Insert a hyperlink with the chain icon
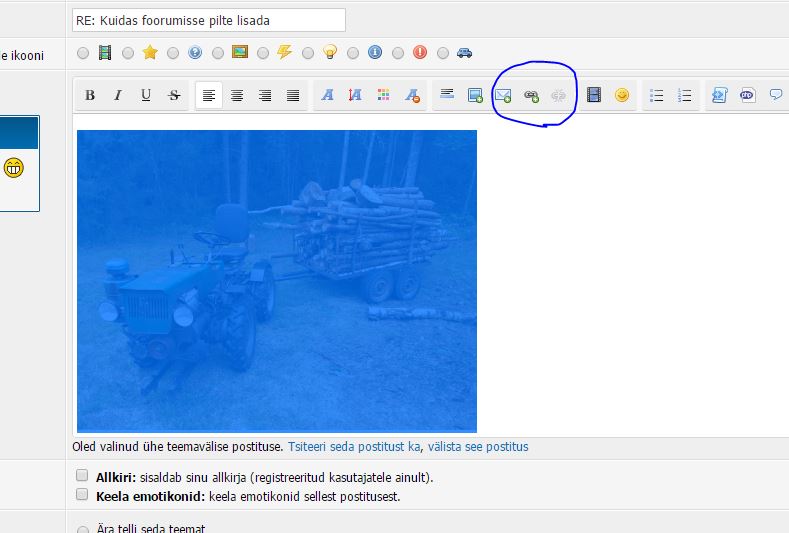Viewport: 789px width, 533px height. pos(531,96)
